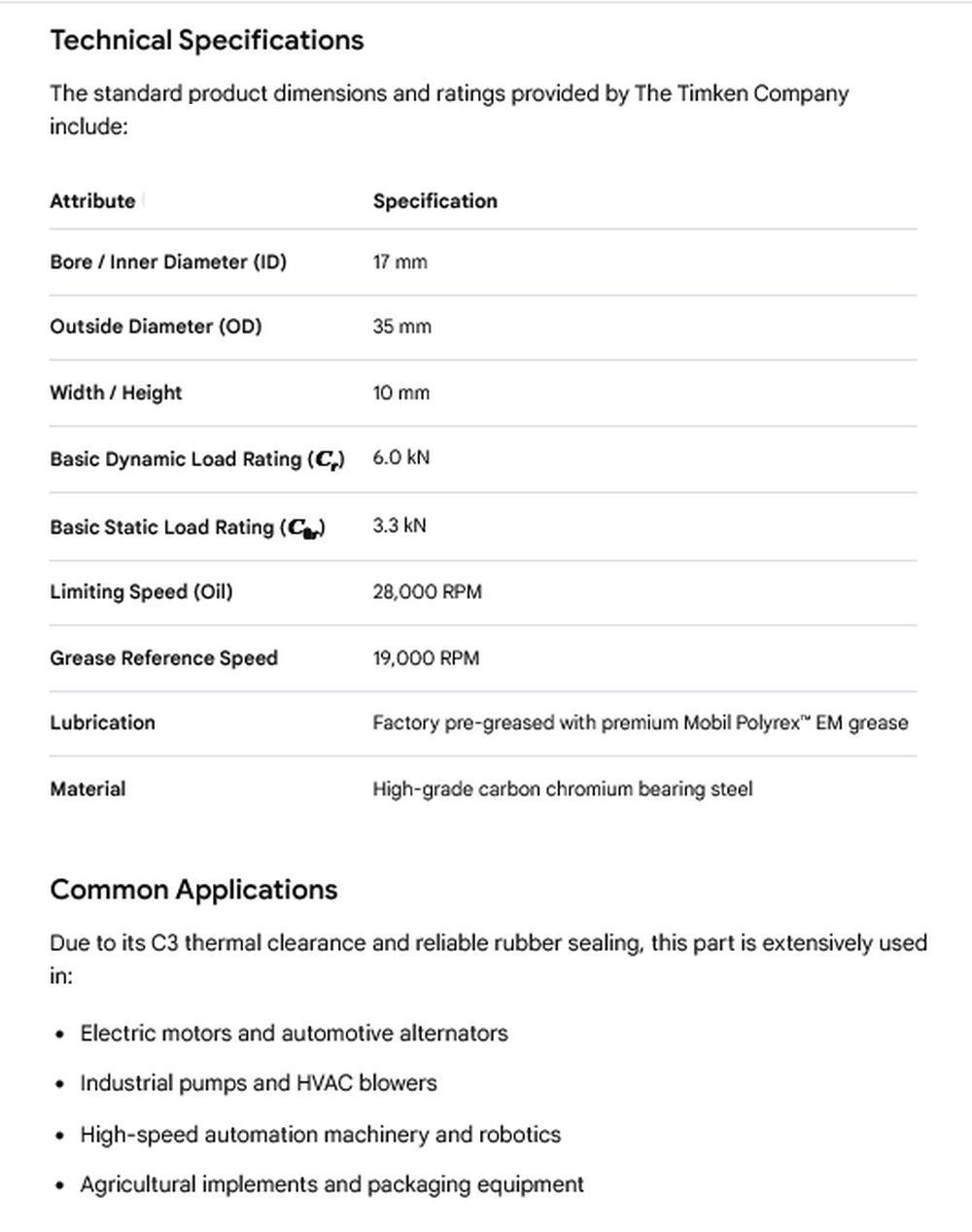Select the Electric motors and alternators bullet

pyautogui.click(x=294, y=1033)
